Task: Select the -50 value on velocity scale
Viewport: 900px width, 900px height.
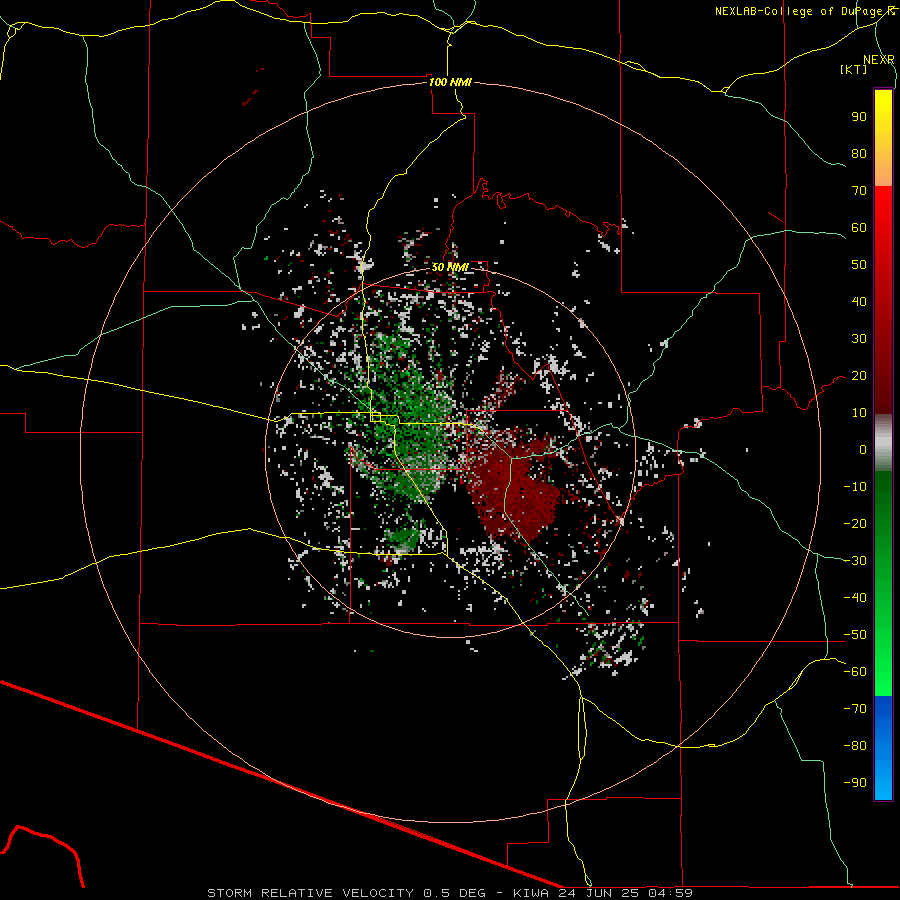Action: (855, 635)
